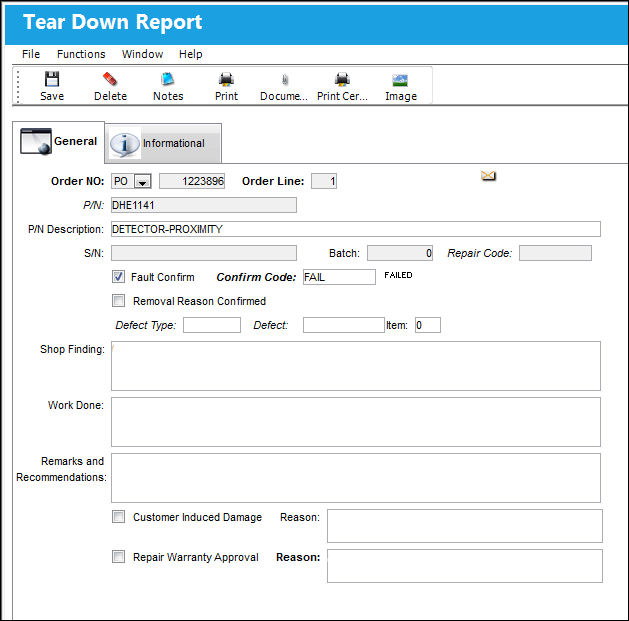The width and height of the screenshot is (629, 621).
Task: Click the toolbar grip handle
Action: point(18,86)
